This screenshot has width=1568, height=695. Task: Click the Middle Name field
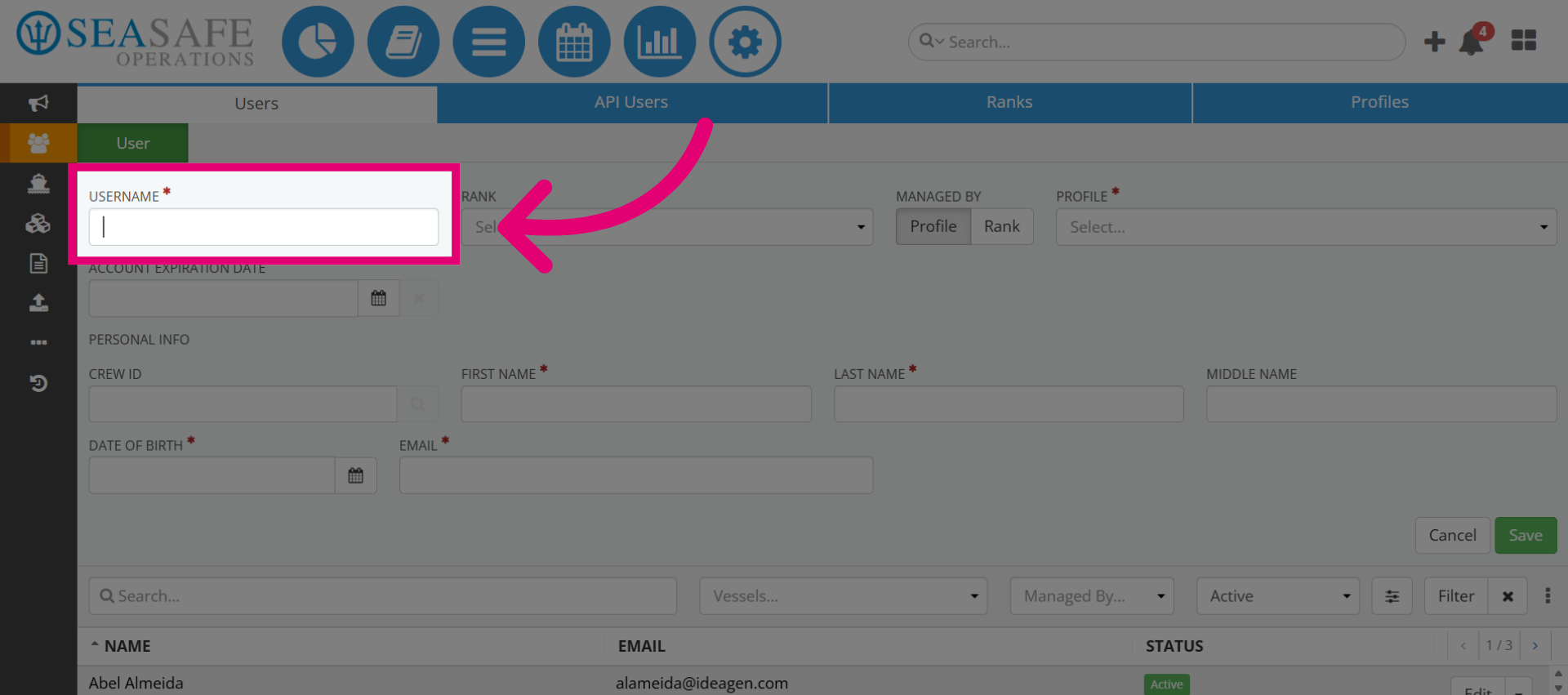point(1381,403)
